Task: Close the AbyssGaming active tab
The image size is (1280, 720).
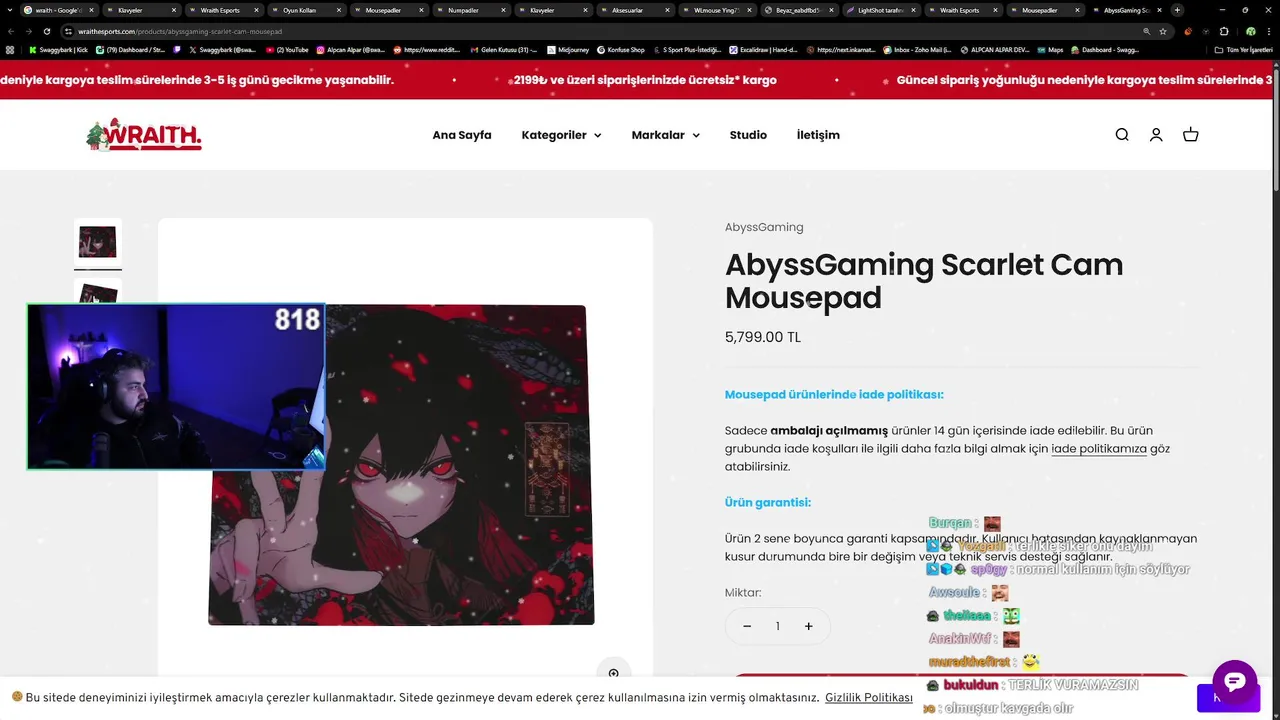Action: coord(1161,10)
